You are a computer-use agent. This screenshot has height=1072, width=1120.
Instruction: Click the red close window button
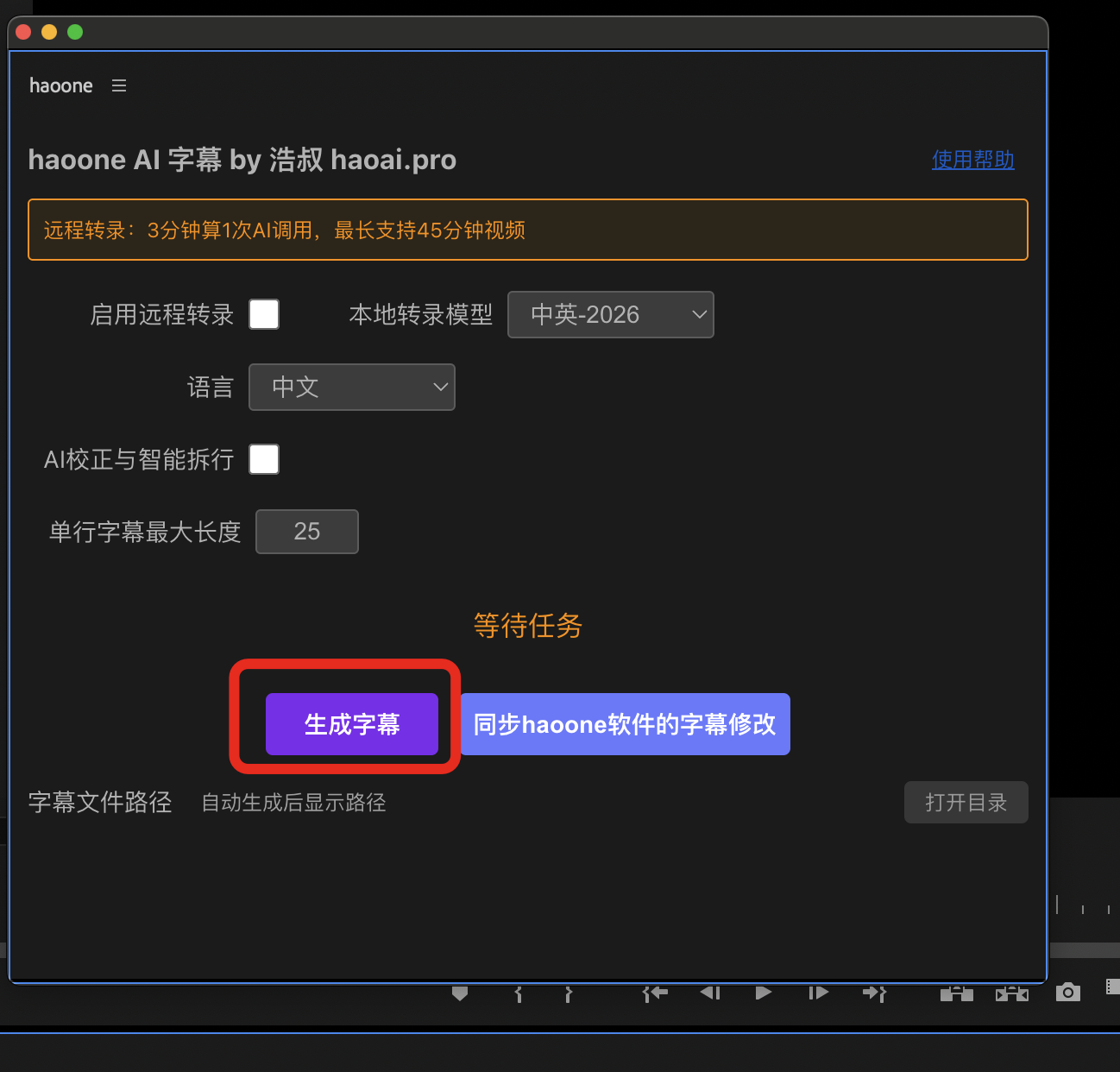click(x=24, y=32)
